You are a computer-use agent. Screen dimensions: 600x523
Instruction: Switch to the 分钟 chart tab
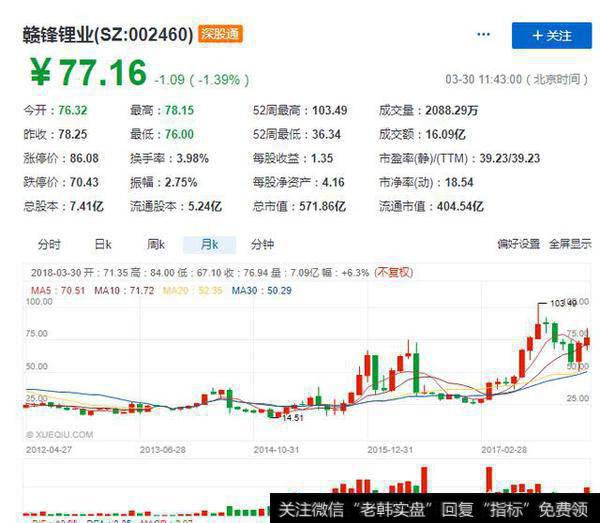[x=262, y=244]
